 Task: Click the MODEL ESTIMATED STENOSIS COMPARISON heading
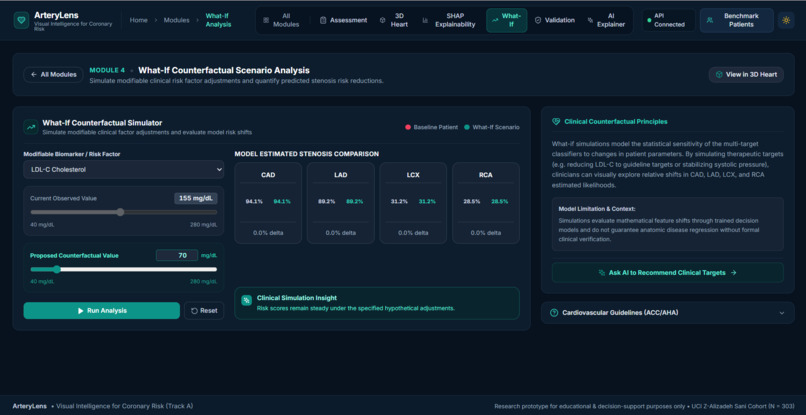(306, 154)
